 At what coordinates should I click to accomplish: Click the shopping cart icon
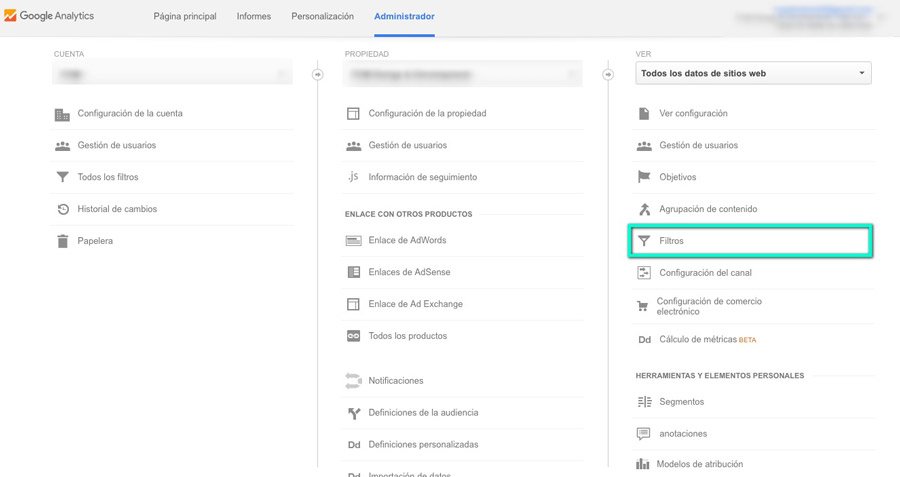click(643, 307)
